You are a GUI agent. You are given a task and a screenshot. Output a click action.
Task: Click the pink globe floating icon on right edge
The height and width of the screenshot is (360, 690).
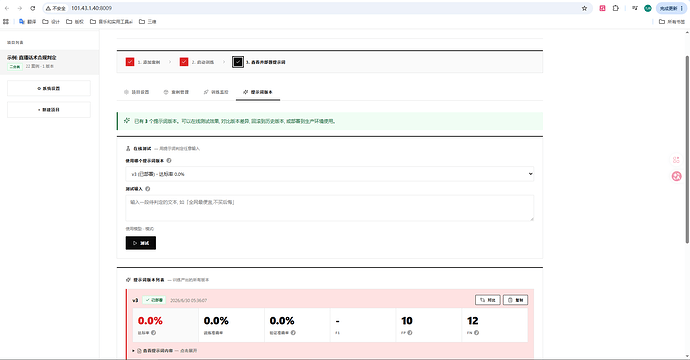[x=676, y=176]
